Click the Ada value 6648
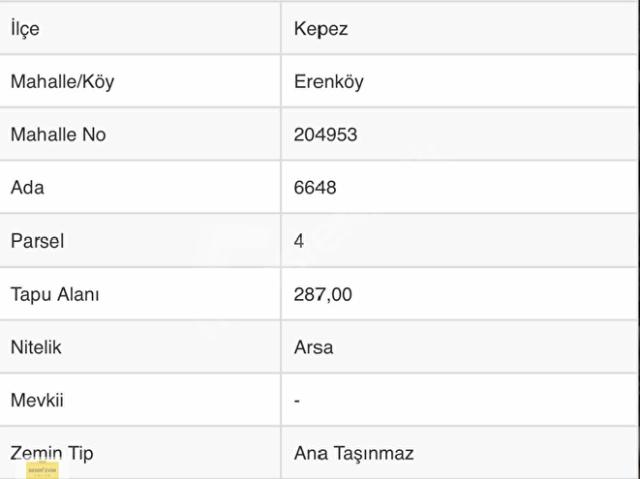 pyautogui.click(x=315, y=188)
